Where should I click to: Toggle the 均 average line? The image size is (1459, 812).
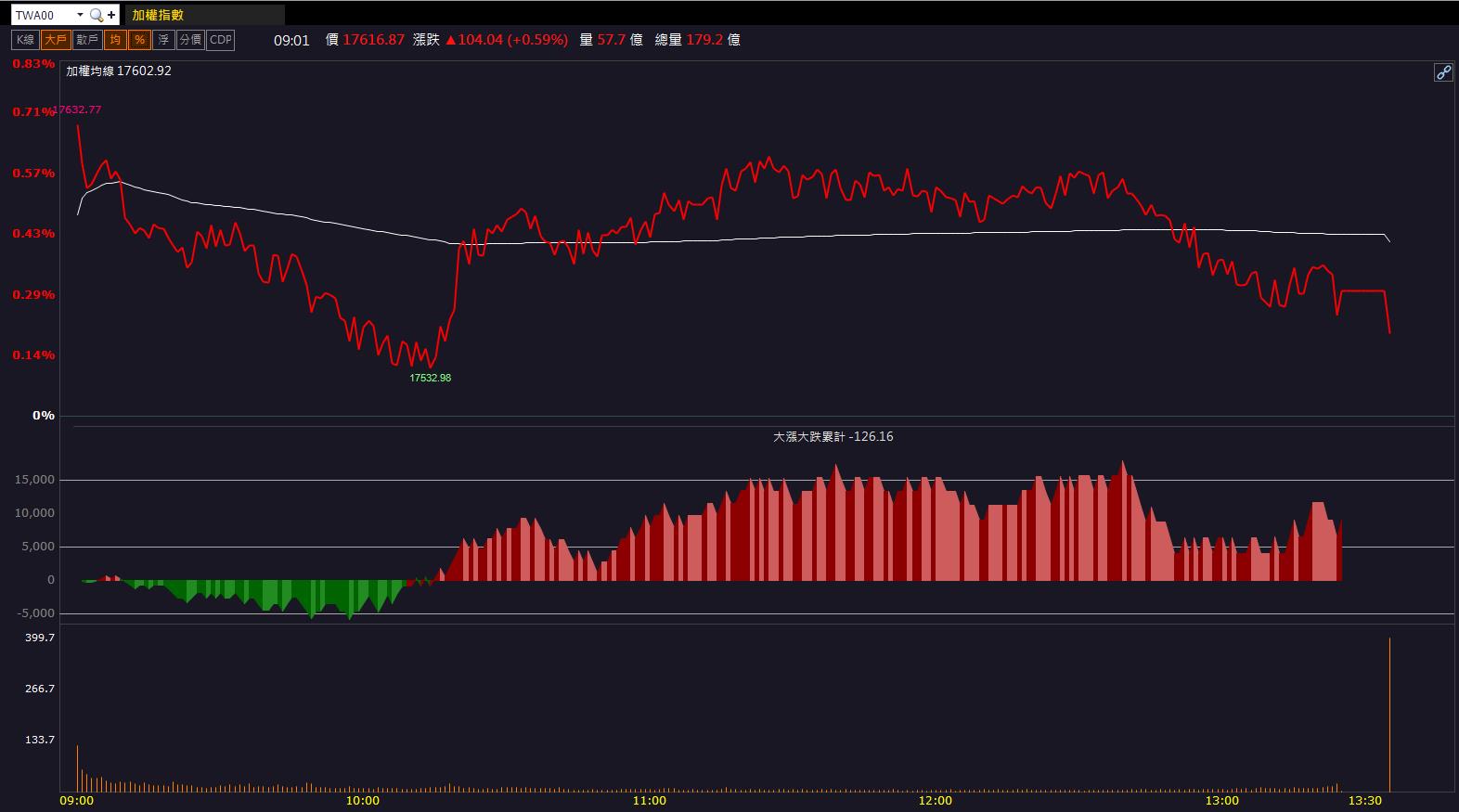coord(115,40)
